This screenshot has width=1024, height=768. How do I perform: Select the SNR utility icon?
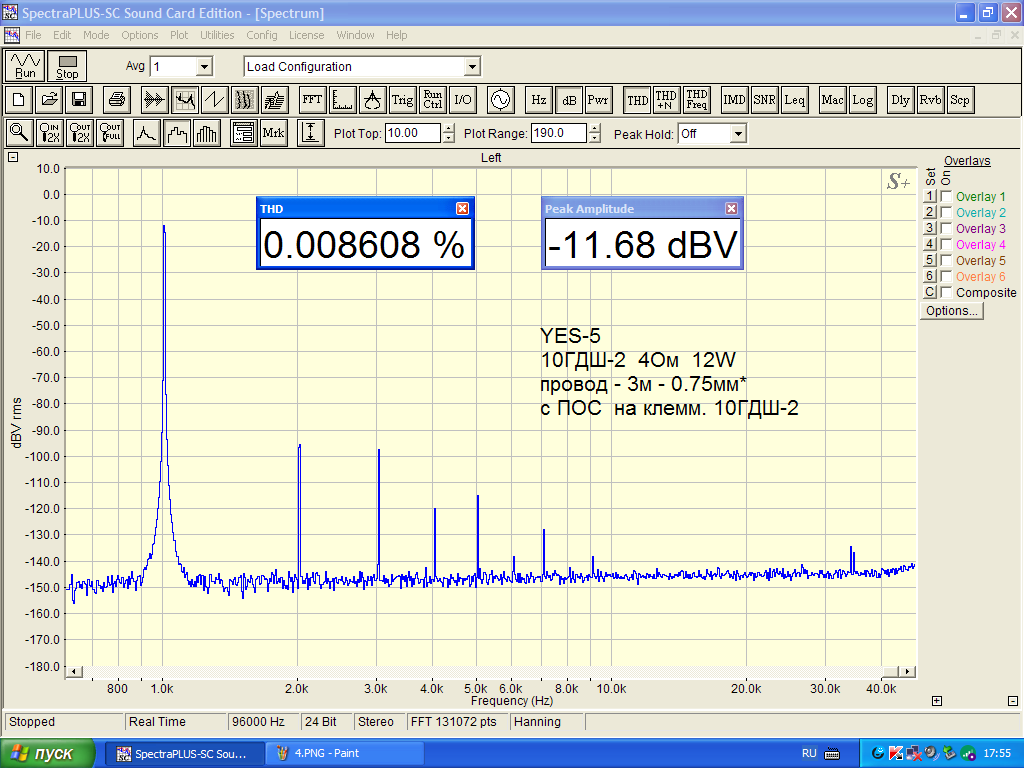[x=765, y=100]
